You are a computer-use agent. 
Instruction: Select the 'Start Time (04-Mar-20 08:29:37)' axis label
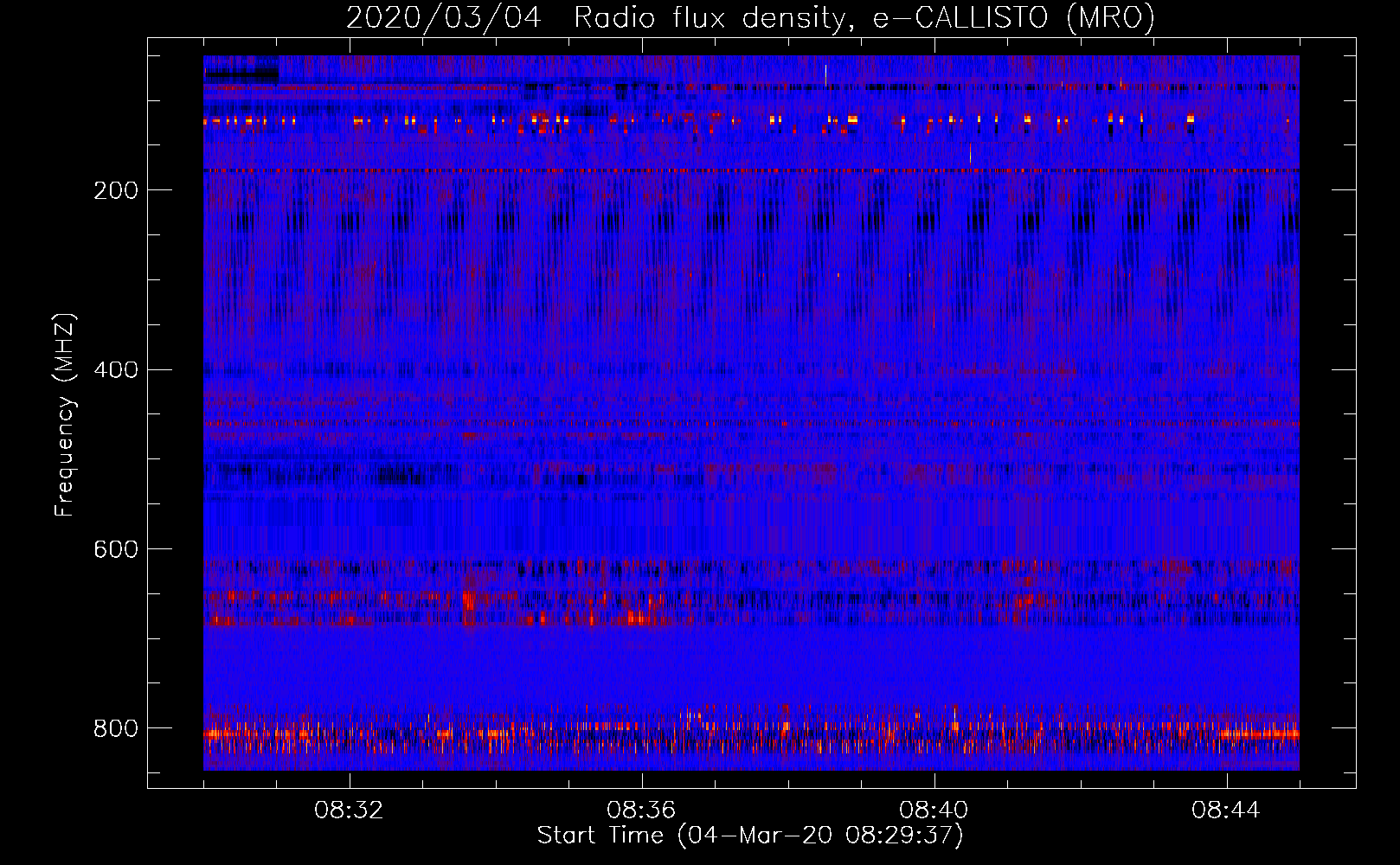click(750, 836)
